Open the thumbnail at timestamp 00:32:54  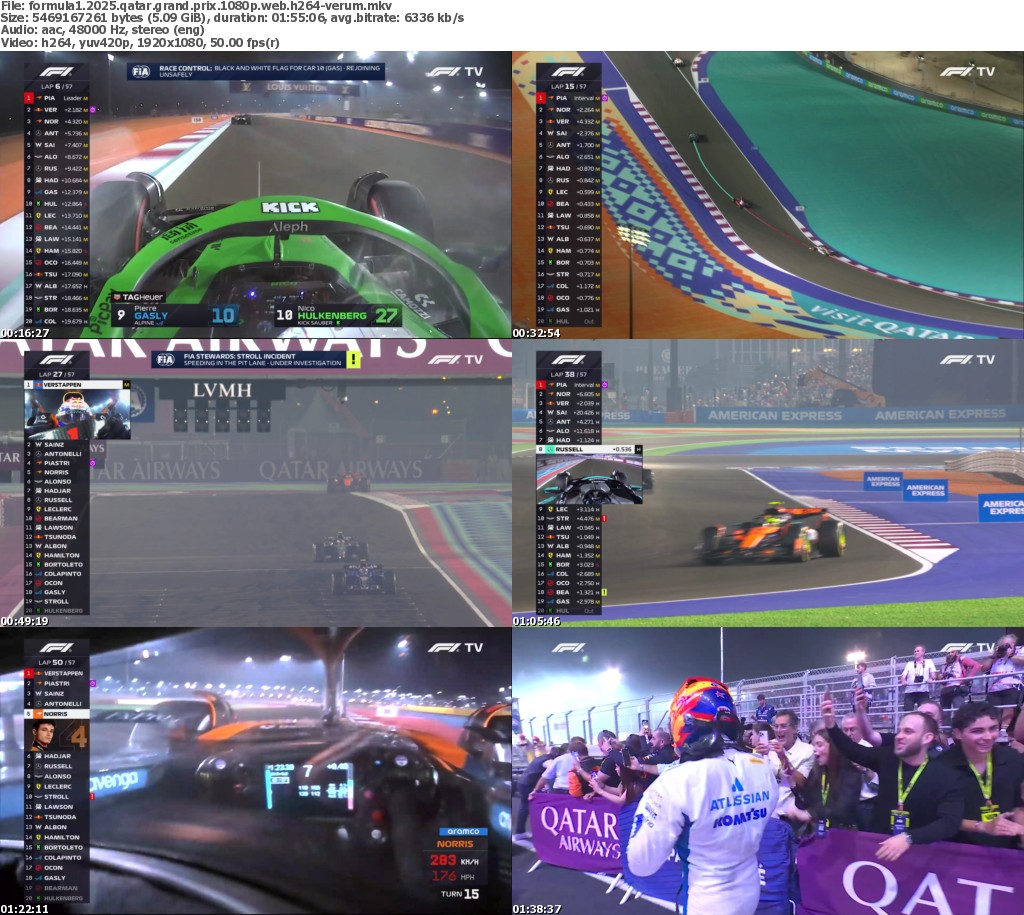click(x=767, y=195)
